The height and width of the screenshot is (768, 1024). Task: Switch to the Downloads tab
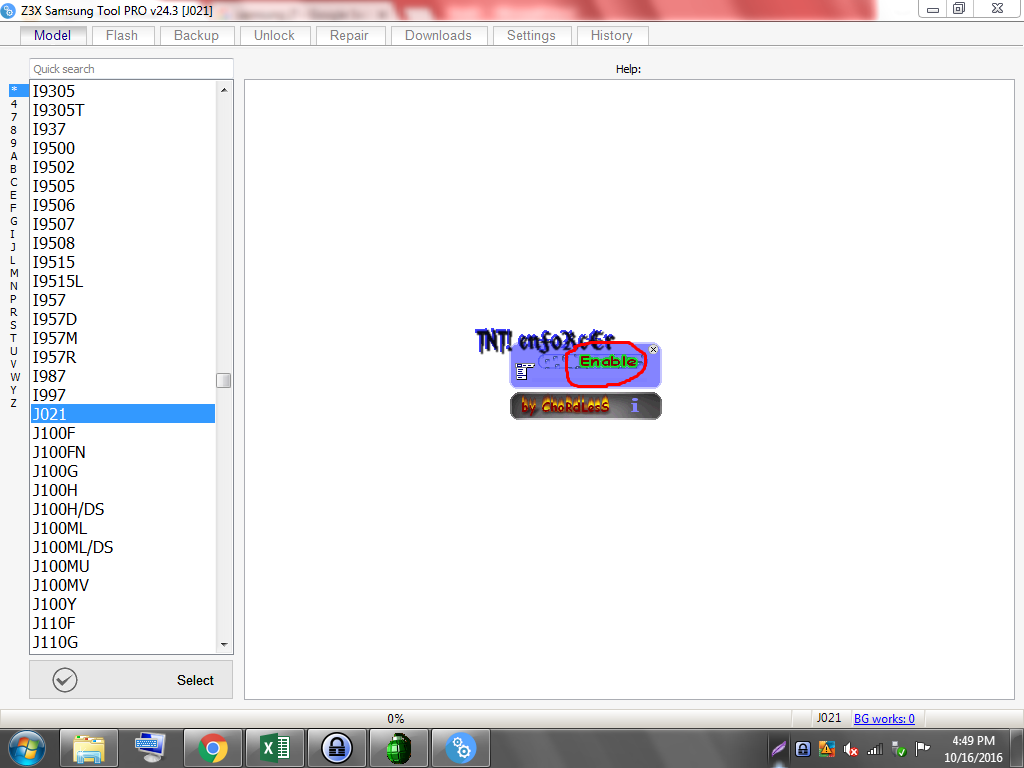[x=438, y=35]
